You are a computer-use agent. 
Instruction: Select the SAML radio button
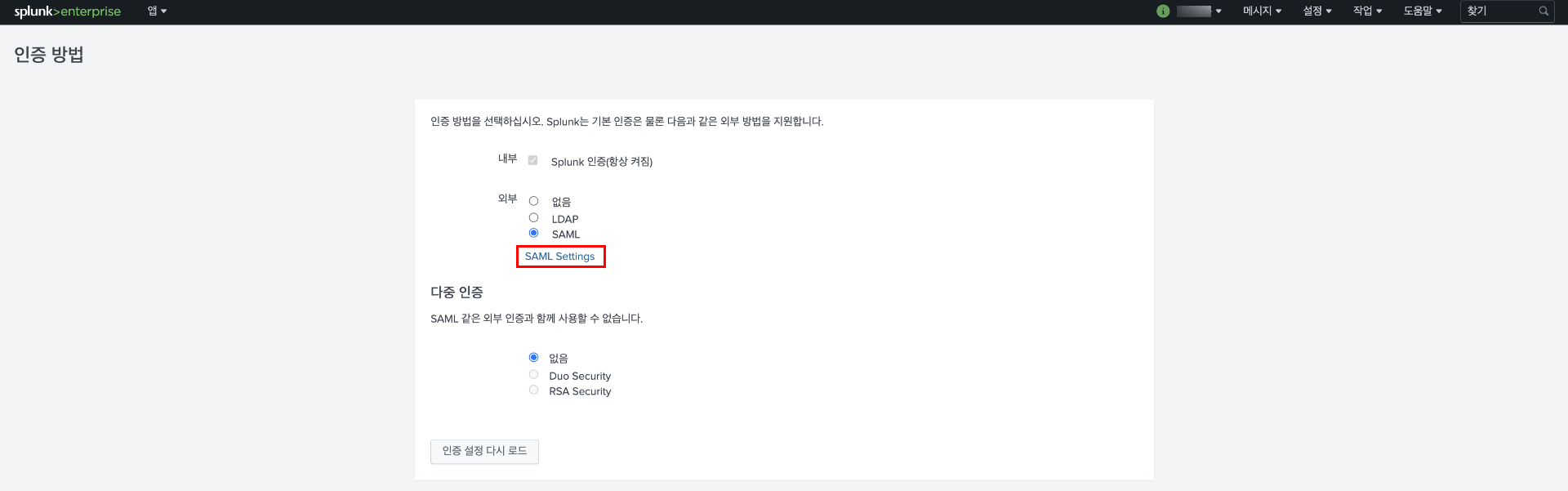tap(533, 234)
